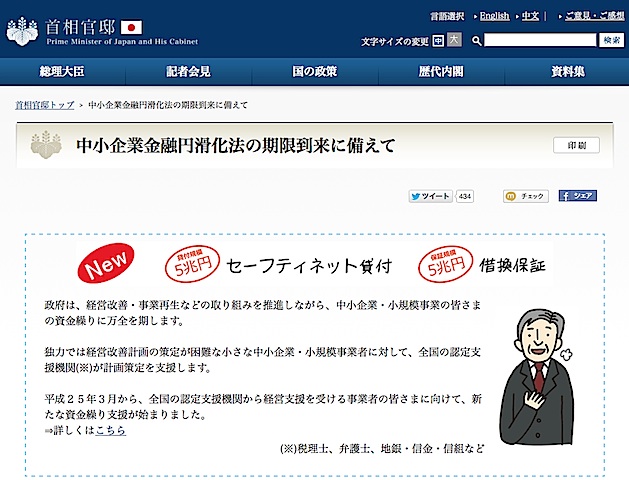Image resolution: width=629 pixels, height=480 pixels.
Task: Open the 総理大臣 menu
Action: click(x=63, y=72)
